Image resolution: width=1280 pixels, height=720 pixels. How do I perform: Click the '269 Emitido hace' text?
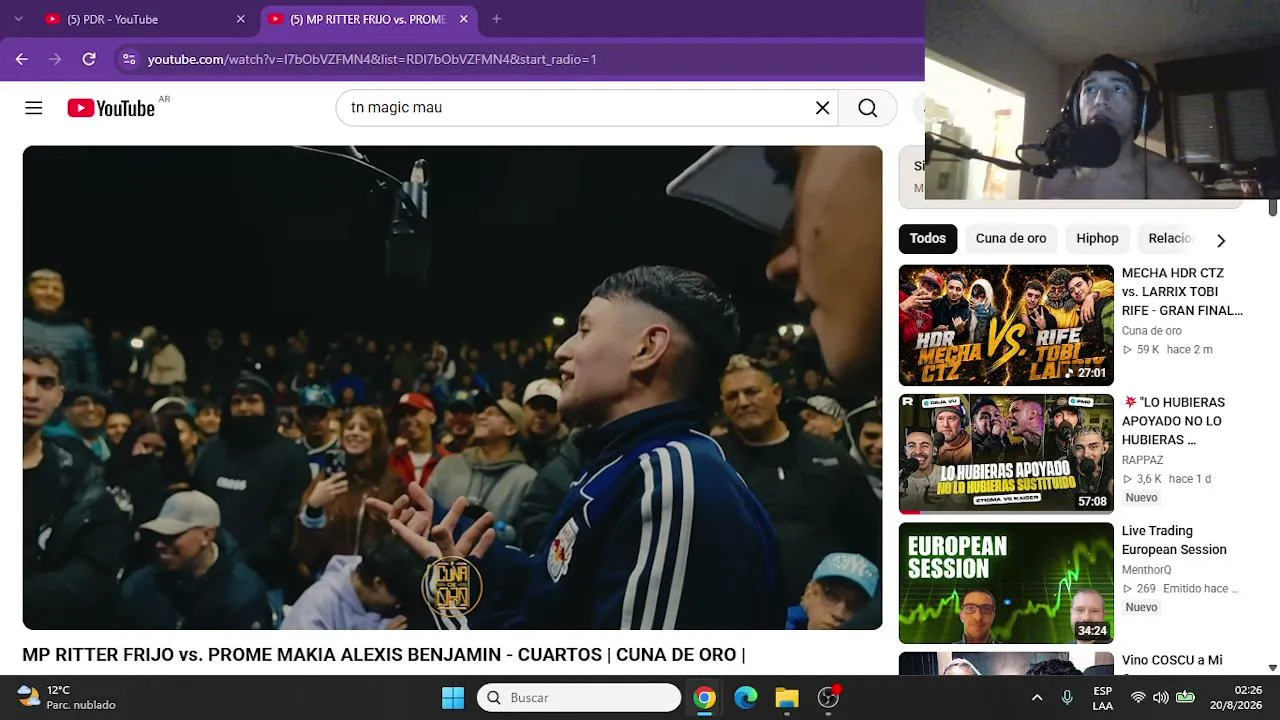(1180, 589)
